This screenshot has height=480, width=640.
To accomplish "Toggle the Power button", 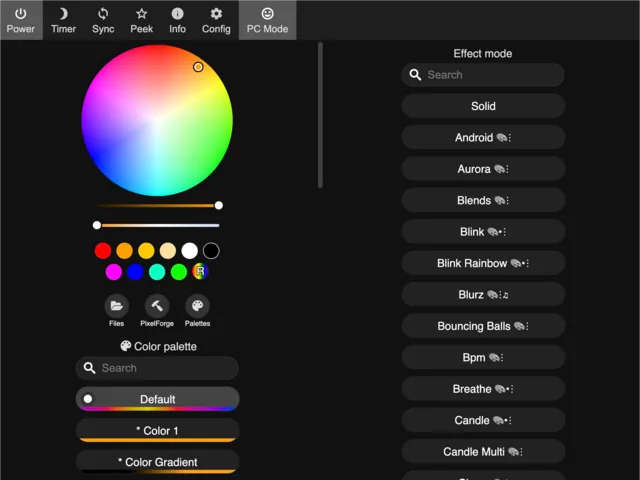I will [x=21, y=20].
